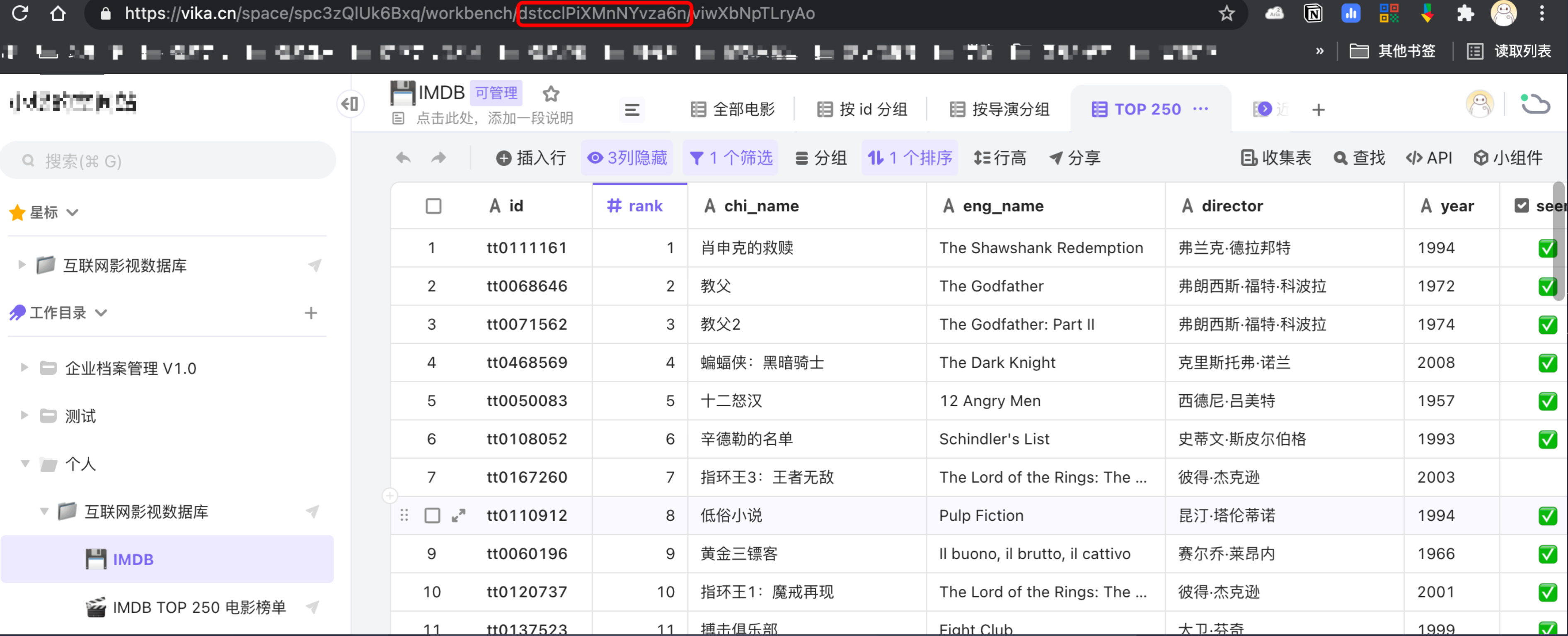Collapse the 个人 folder
The image size is (1568, 636).
click(25, 464)
